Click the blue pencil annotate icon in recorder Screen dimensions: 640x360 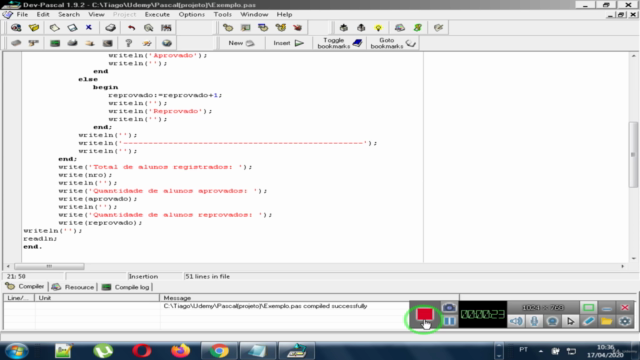pos(589,321)
